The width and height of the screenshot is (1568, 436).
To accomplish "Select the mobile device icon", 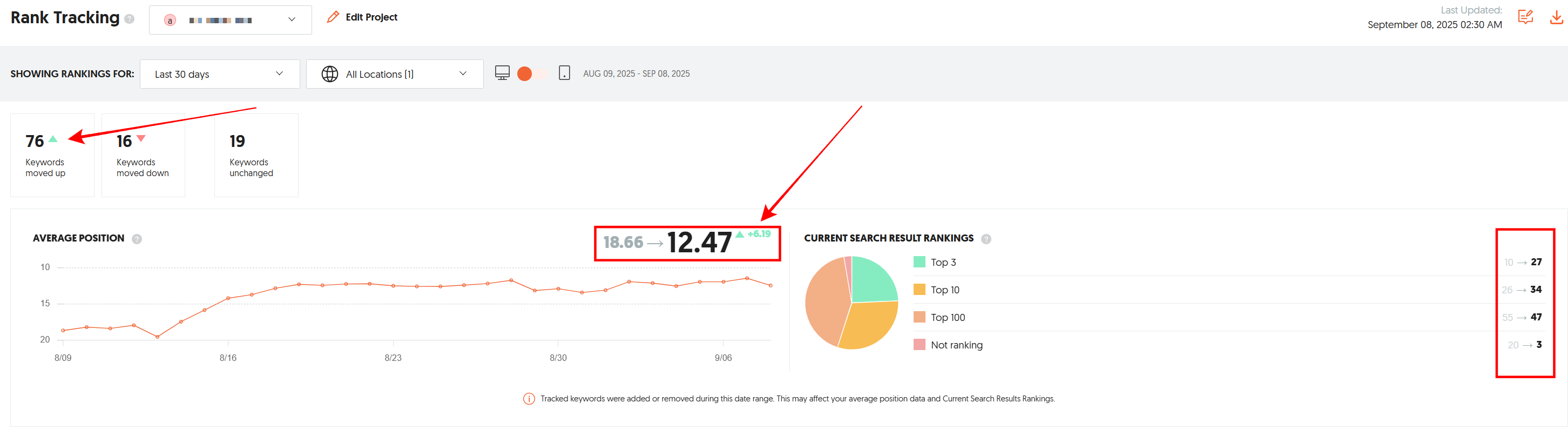I will (x=564, y=73).
